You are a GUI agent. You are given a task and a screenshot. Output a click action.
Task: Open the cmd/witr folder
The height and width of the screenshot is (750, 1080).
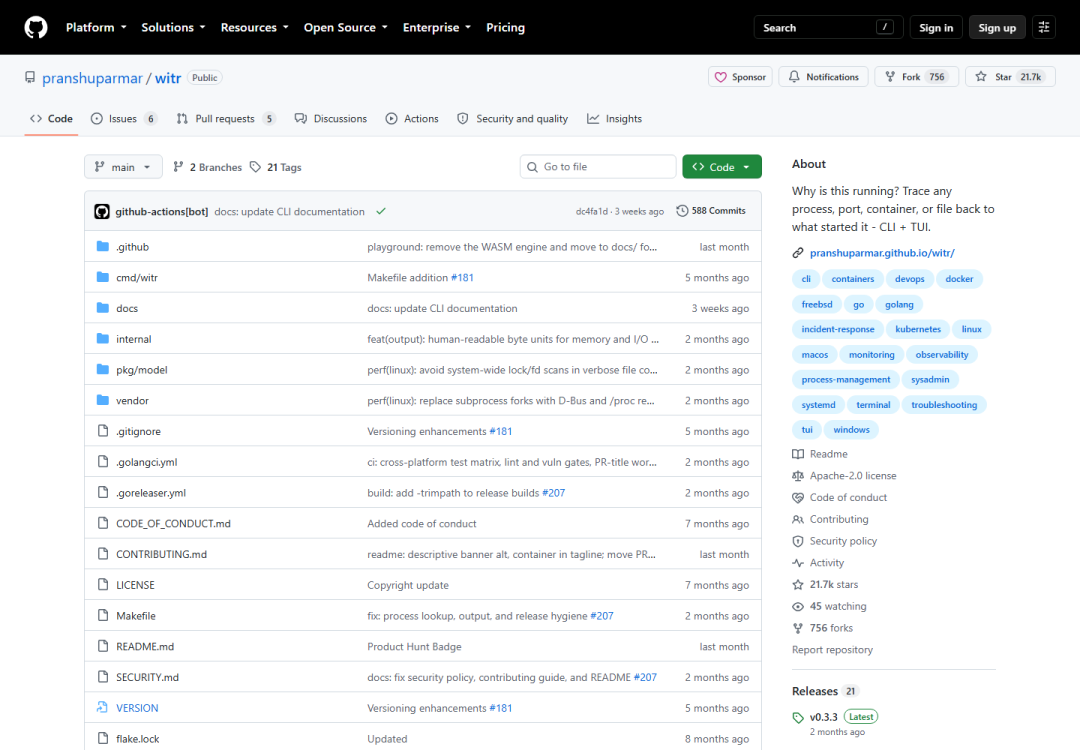pyautogui.click(x=137, y=278)
